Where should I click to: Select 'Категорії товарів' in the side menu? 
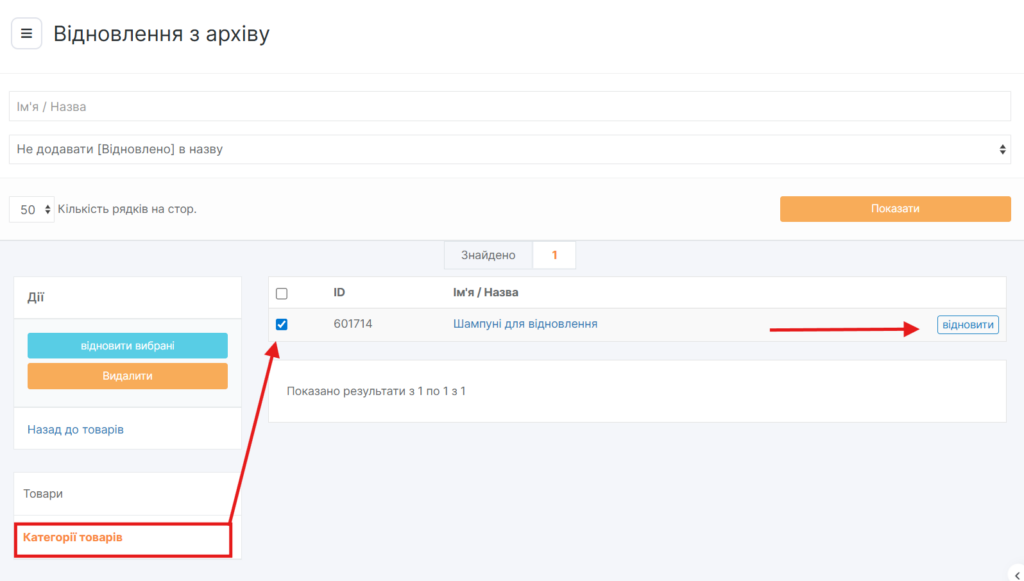coord(73,538)
